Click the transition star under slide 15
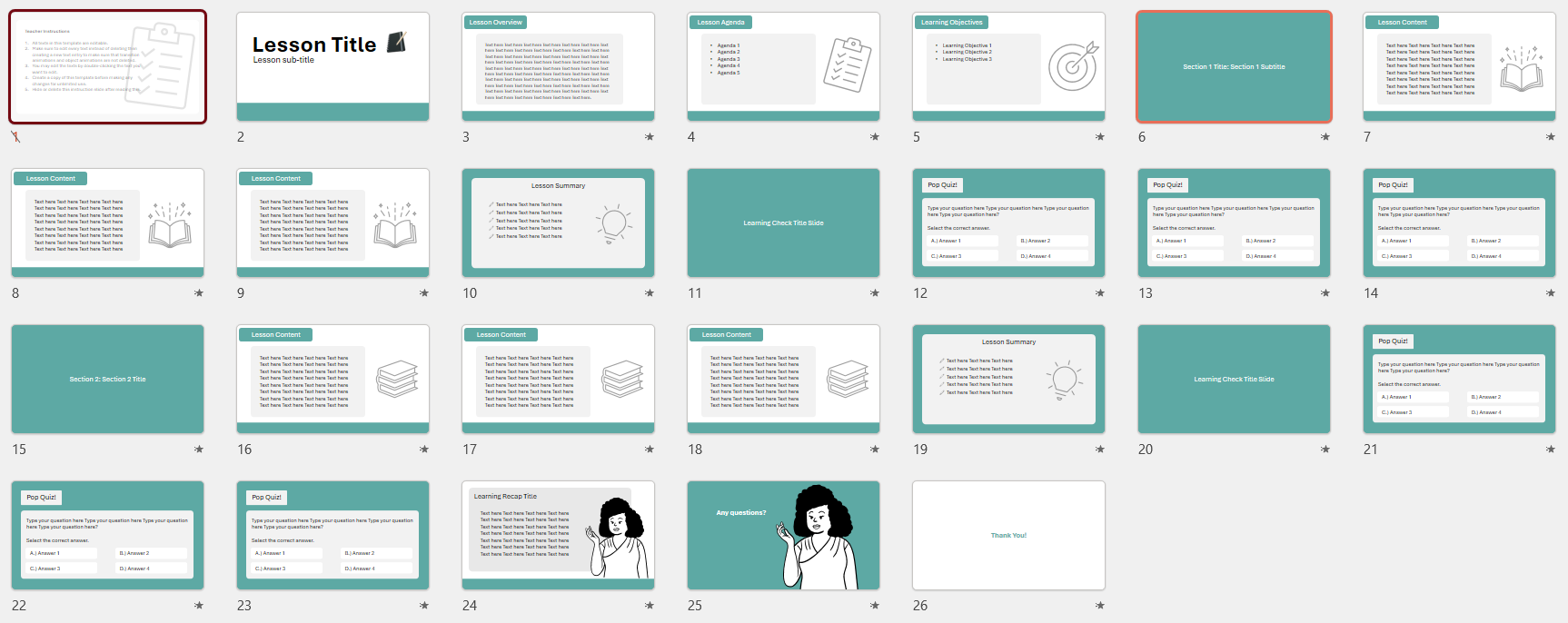Image resolution: width=1568 pixels, height=623 pixels. coord(198,450)
